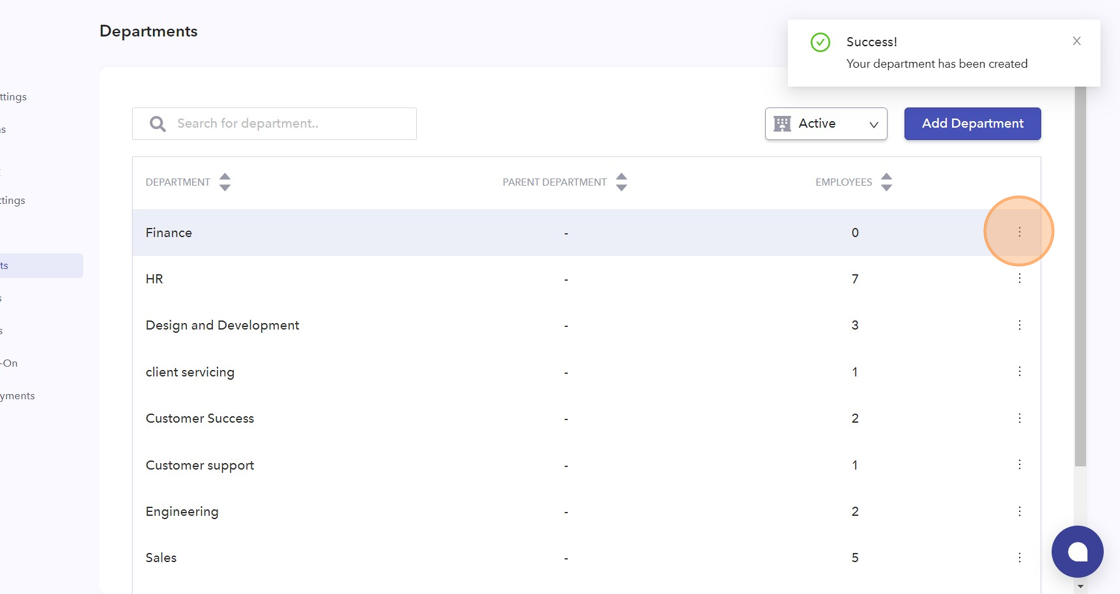Image resolution: width=1120 pixels, height=594 pixels.
Task: Select the Customer support department row
Action: coord(200,465)
